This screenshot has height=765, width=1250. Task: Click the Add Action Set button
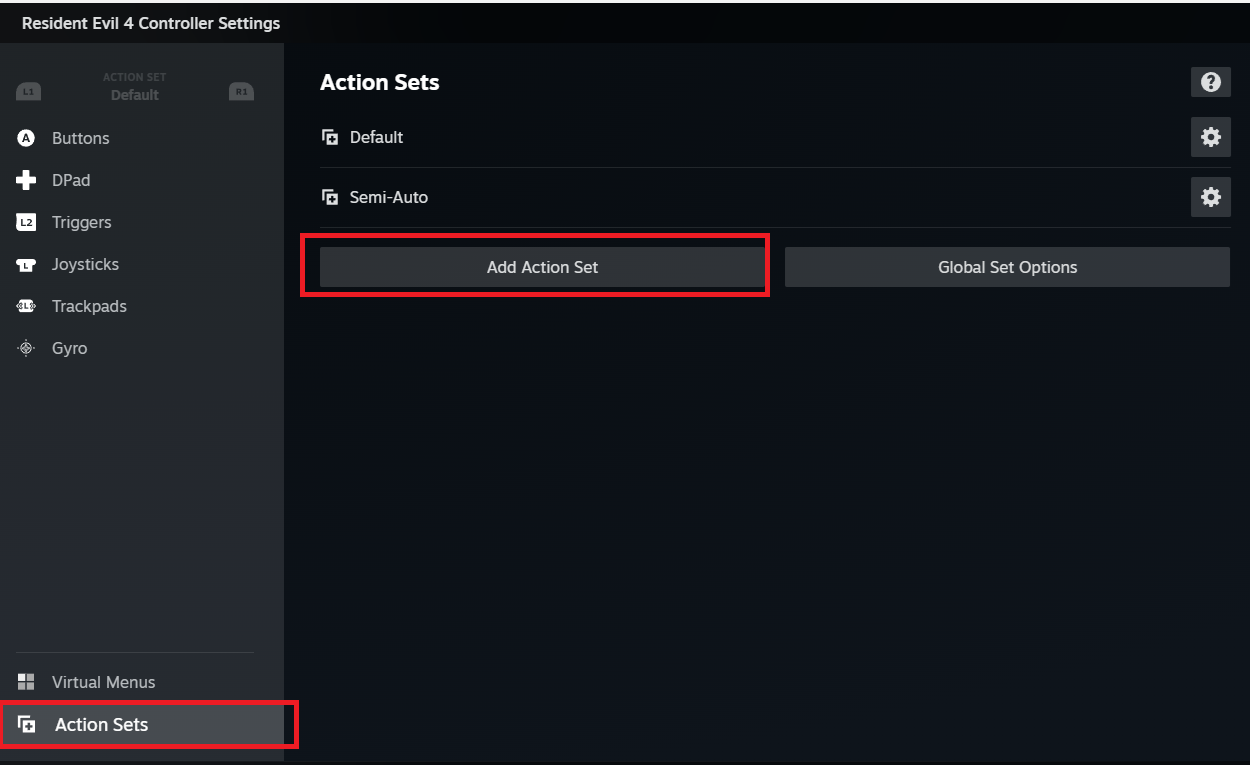tap(542, 267)
